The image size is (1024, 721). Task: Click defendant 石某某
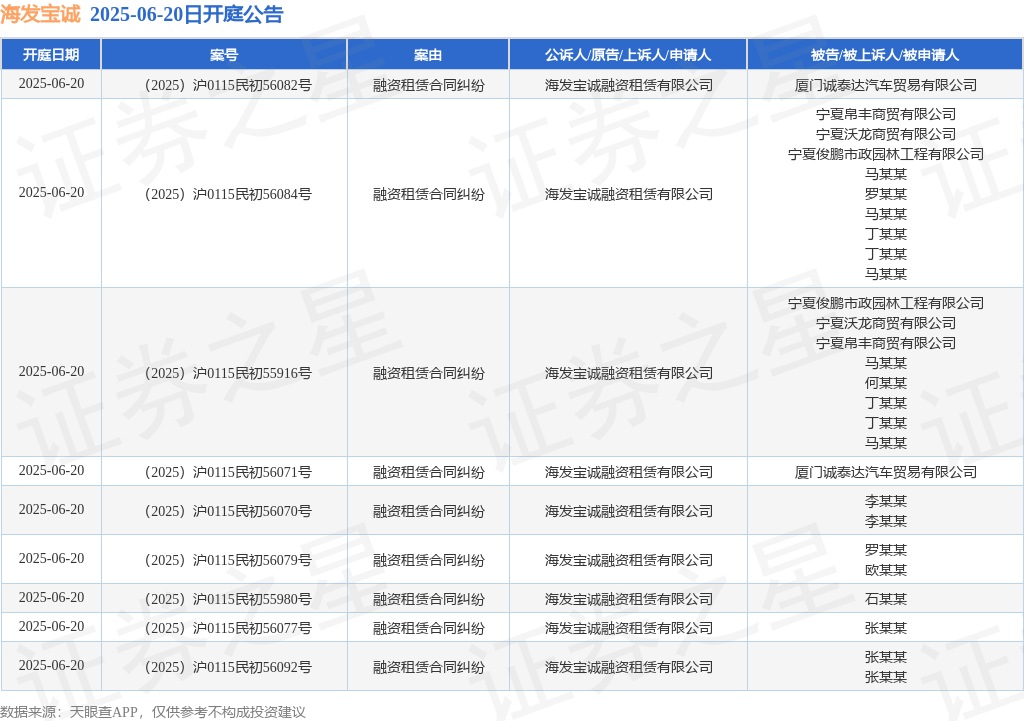886,599
